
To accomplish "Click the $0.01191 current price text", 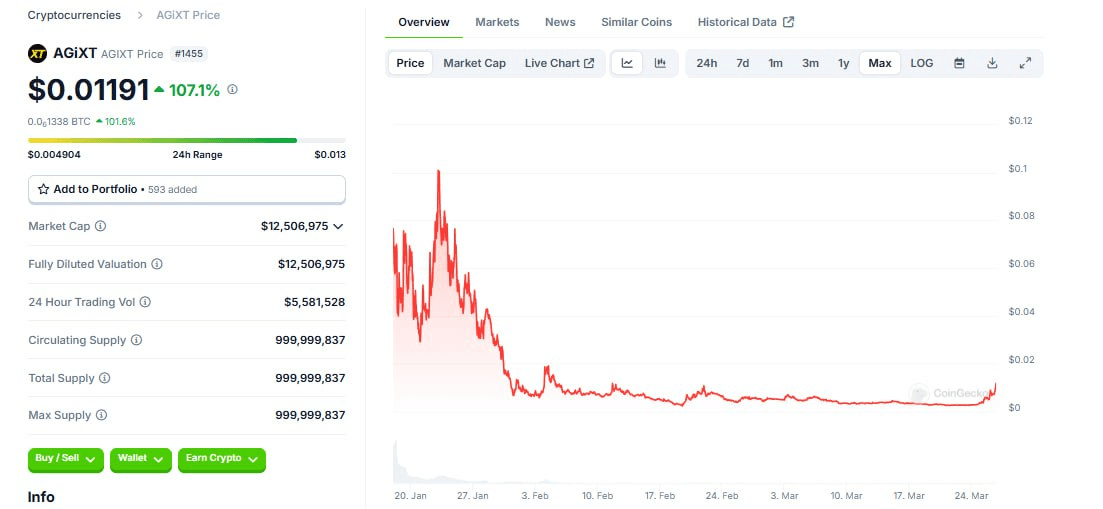I will tap(89, 90).
